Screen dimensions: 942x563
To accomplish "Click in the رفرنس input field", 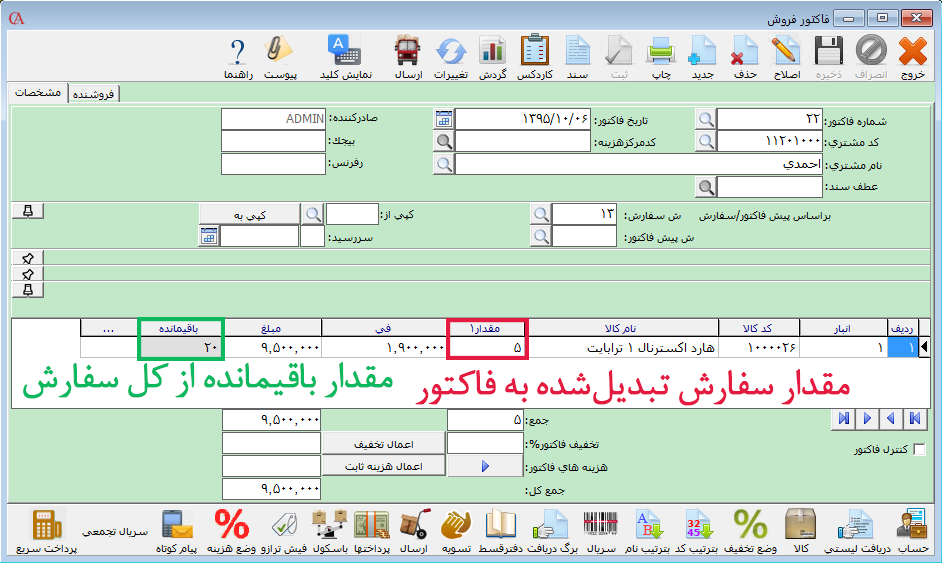I will (273, 164).
